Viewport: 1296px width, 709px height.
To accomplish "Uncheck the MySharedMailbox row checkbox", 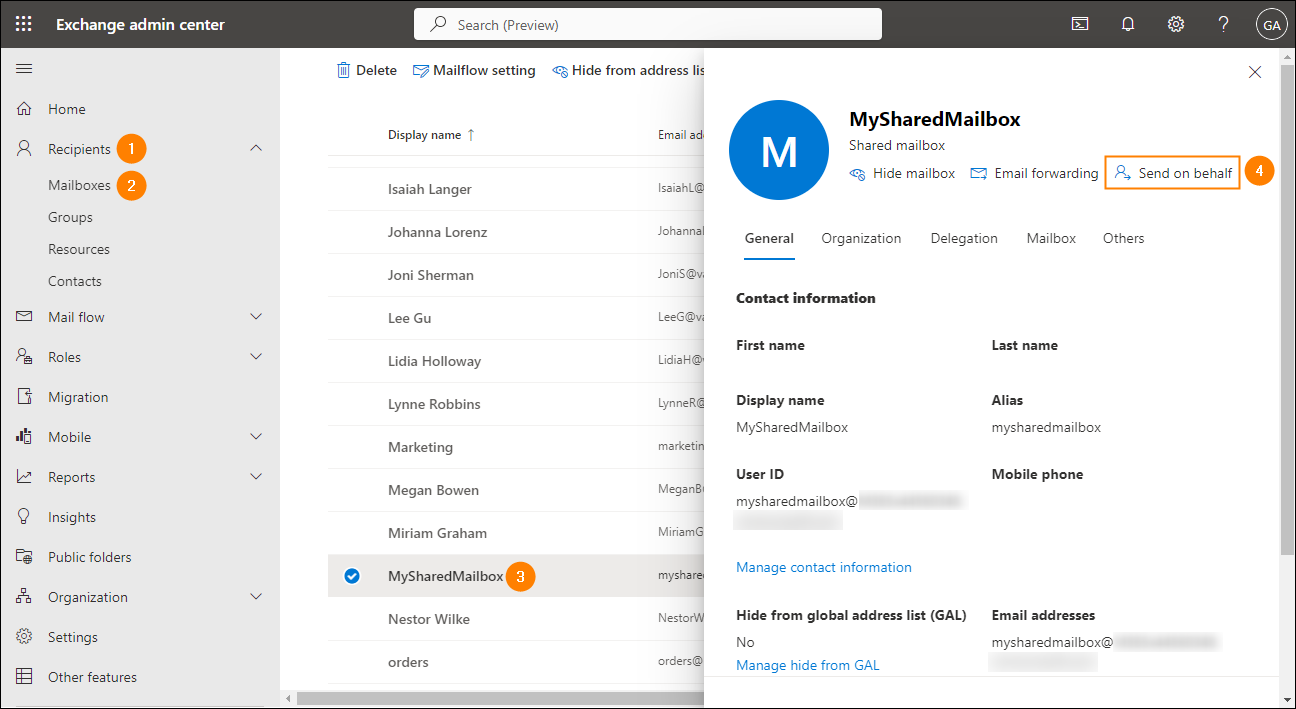I will 352,576.
